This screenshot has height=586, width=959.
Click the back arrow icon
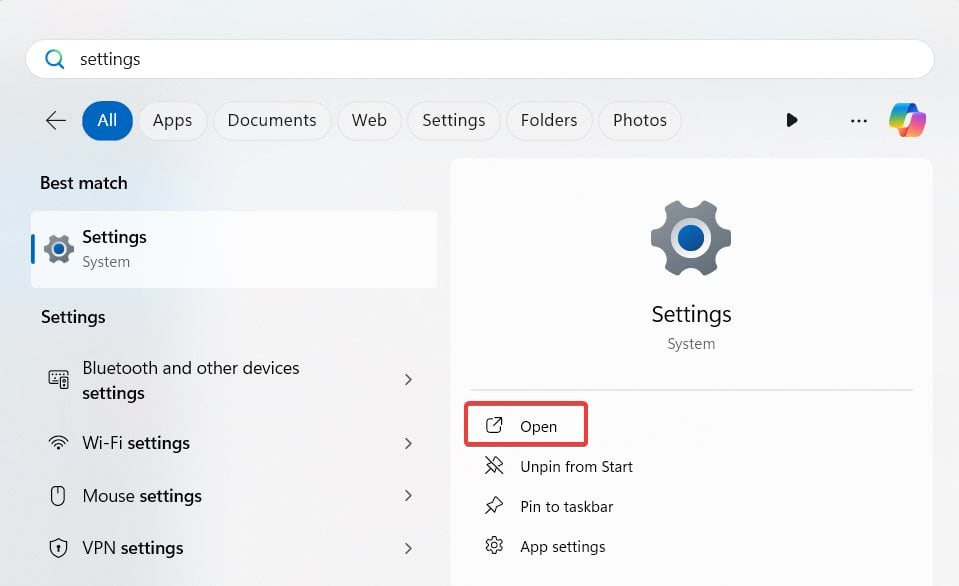(56, 120)
